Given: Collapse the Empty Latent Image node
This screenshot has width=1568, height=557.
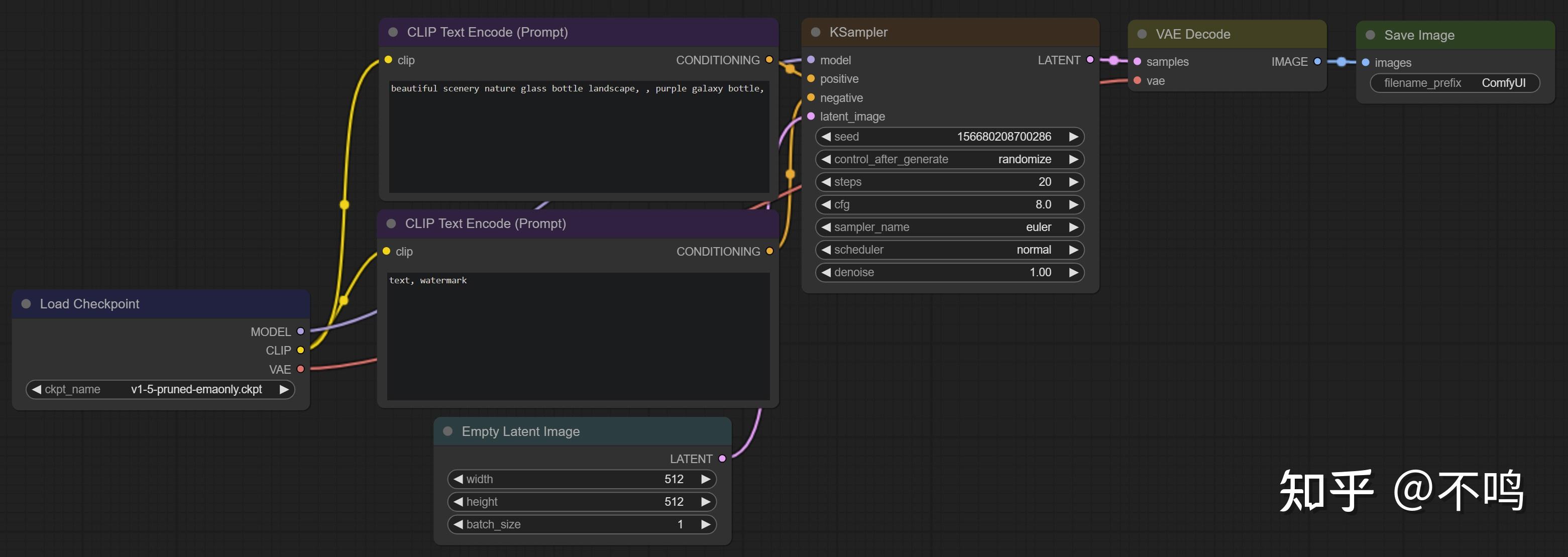Looking at the screenshot, I should pyautogui.click(x=448, y=431).
